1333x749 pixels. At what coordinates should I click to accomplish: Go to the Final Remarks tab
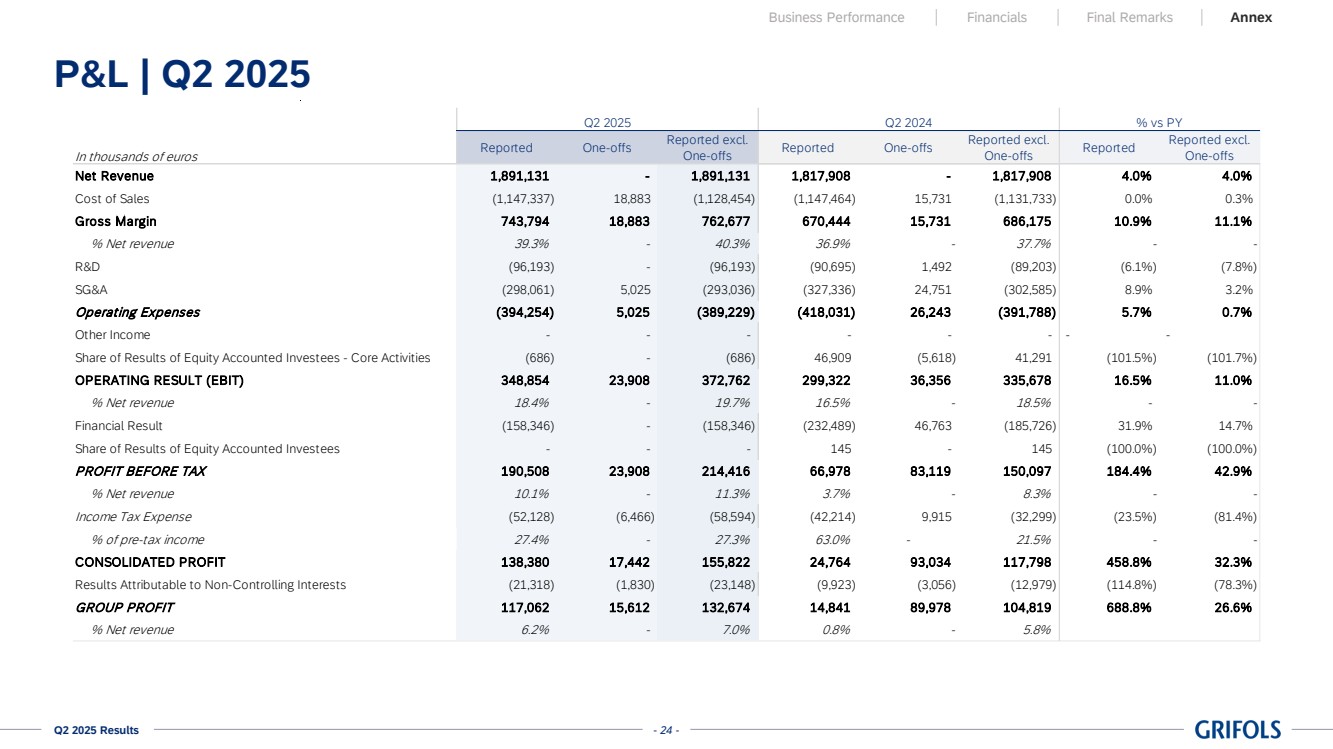click(1129, 17)
